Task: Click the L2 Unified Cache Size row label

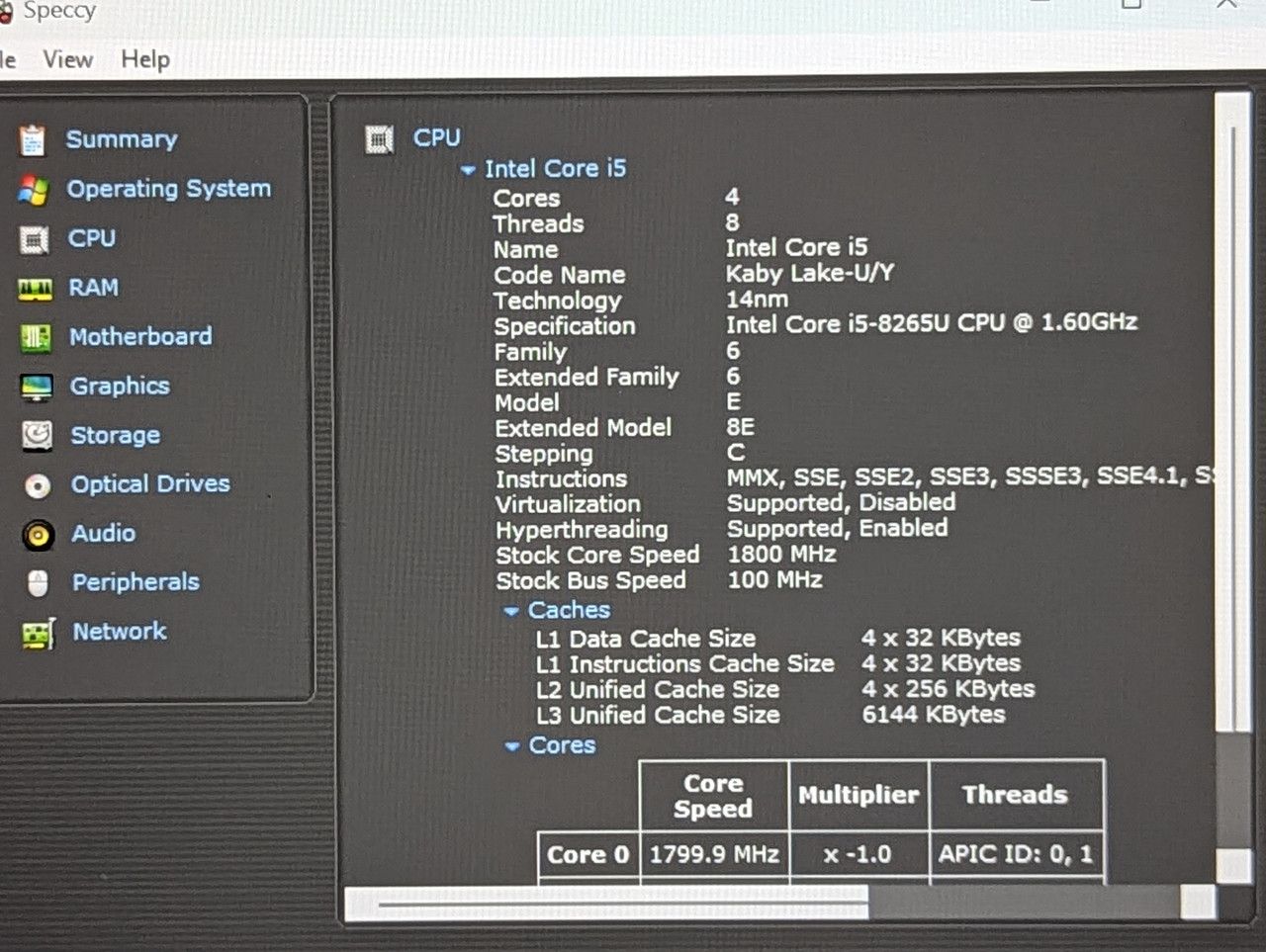Action: tap(658, 690)
